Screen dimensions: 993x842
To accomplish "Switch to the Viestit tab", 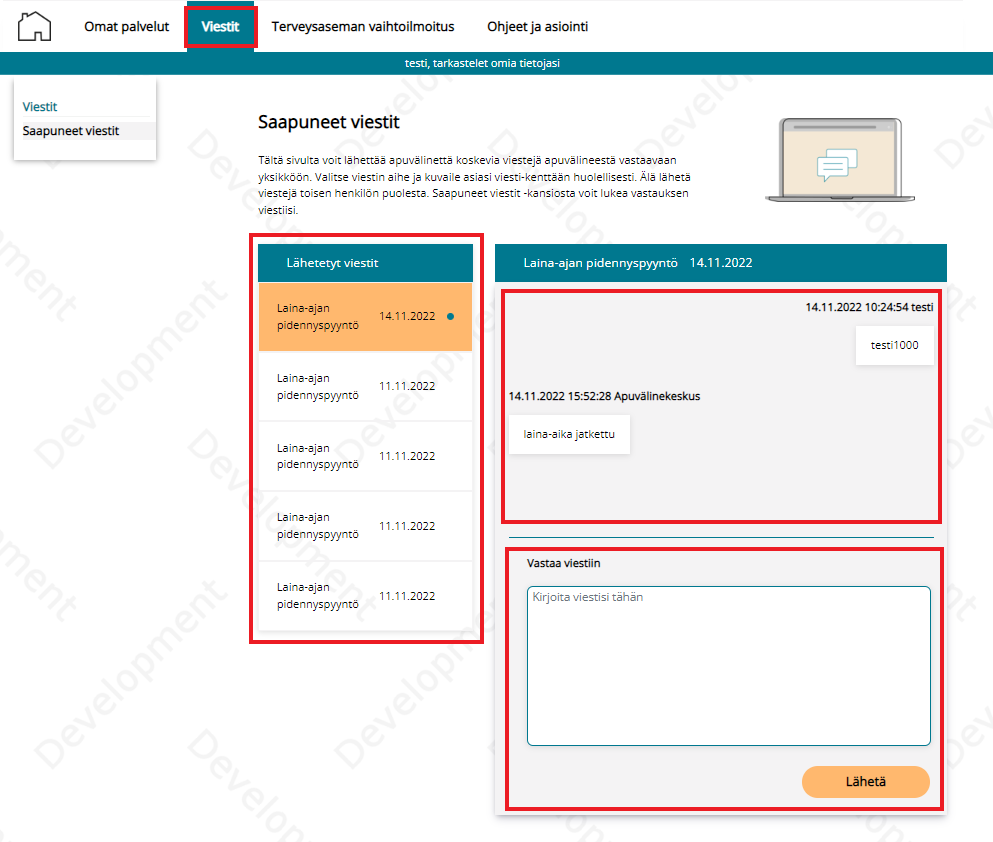I will click(x=220, y=27).
